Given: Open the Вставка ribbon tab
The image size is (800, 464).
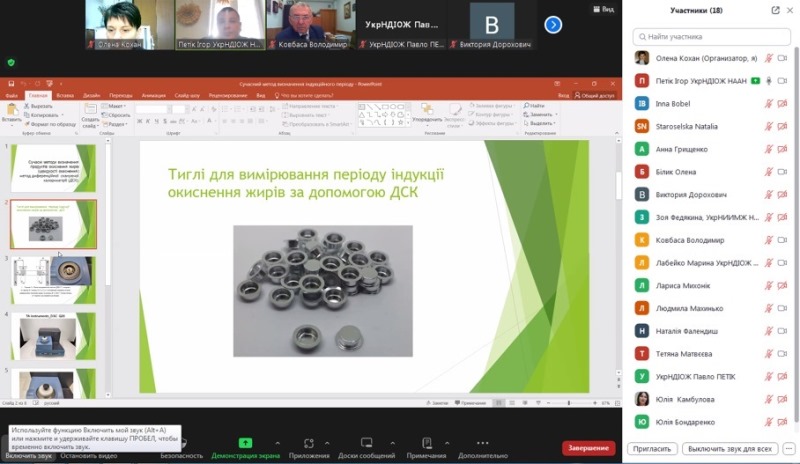Looking at the screenshot, I should (x=65, y=95).
